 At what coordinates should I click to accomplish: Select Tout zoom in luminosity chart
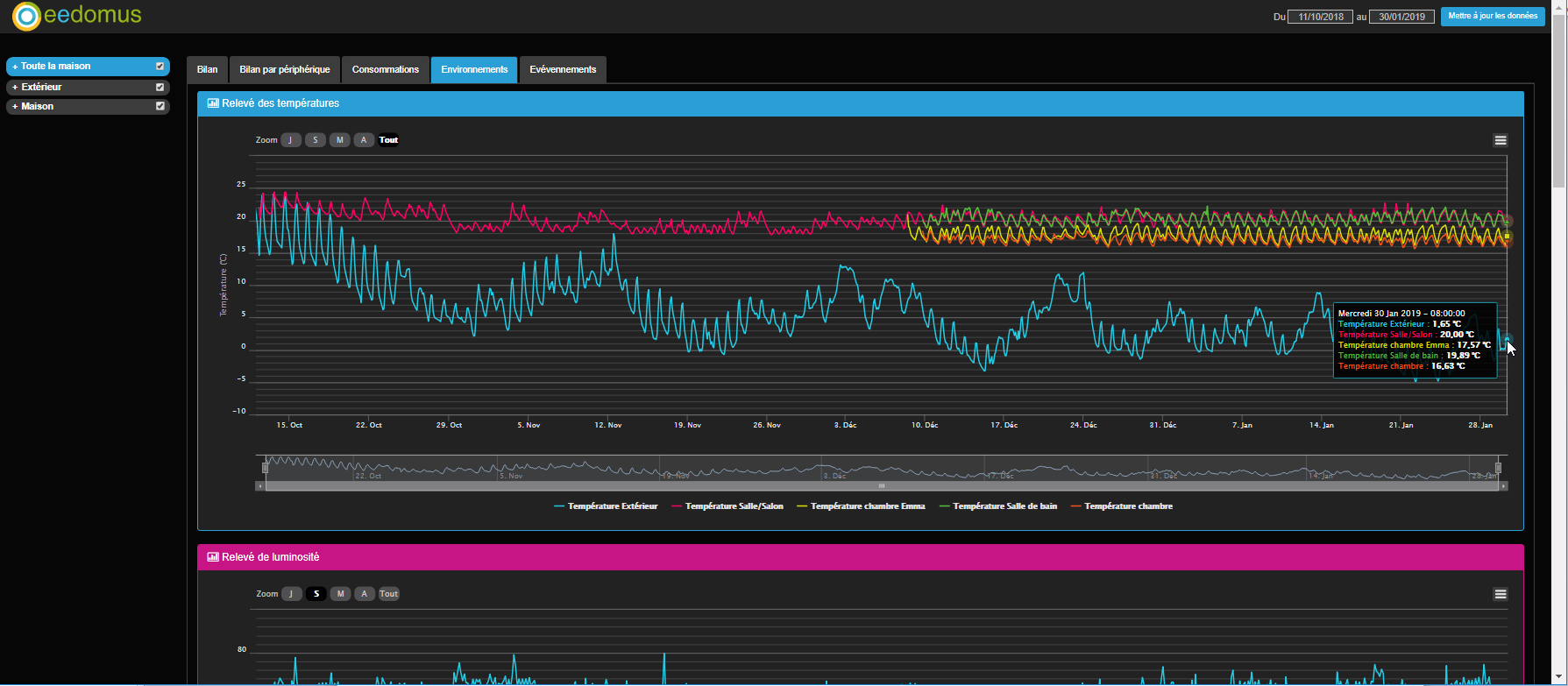pos(388,594)
